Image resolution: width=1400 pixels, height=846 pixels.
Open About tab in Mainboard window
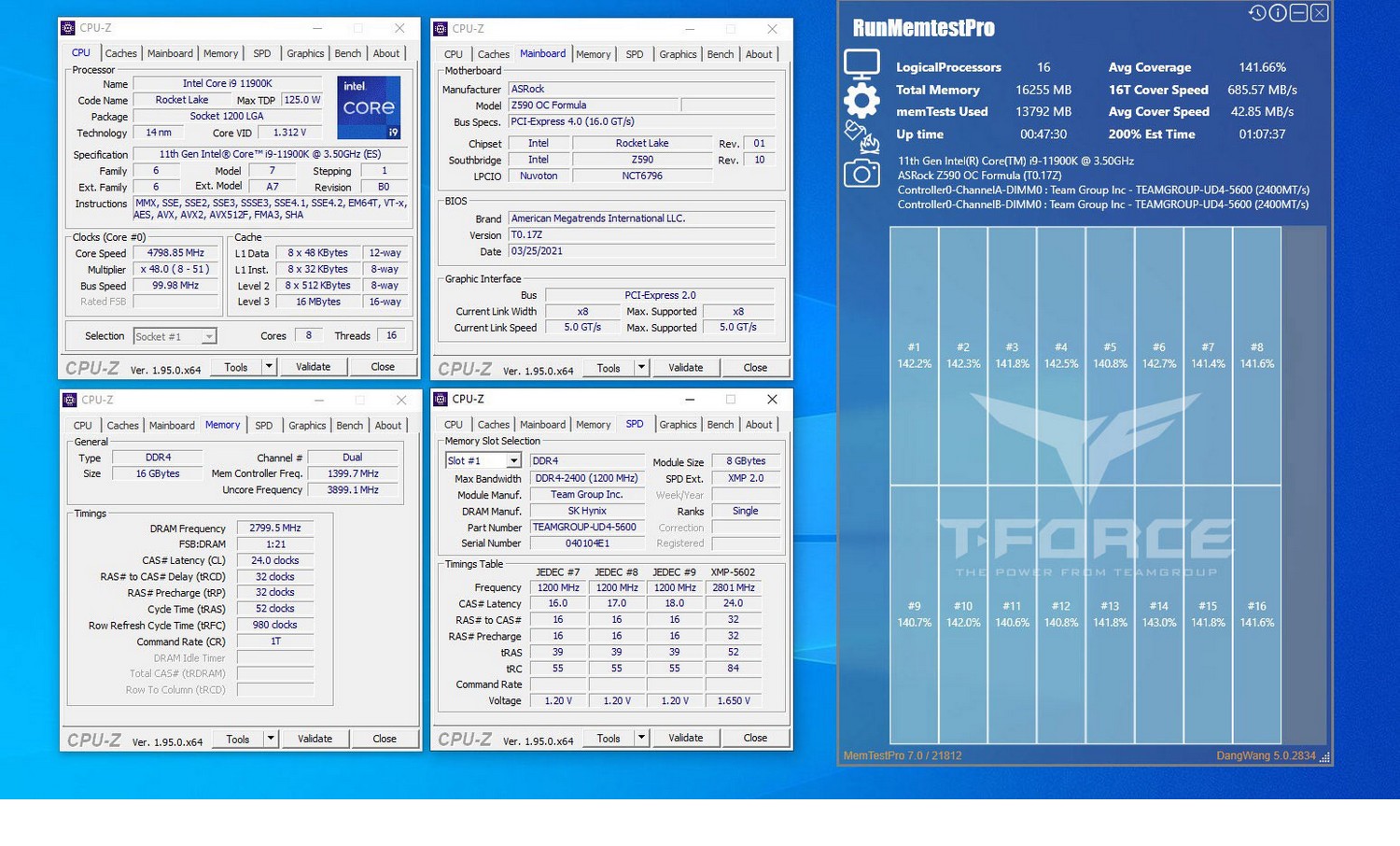point(759,54)
